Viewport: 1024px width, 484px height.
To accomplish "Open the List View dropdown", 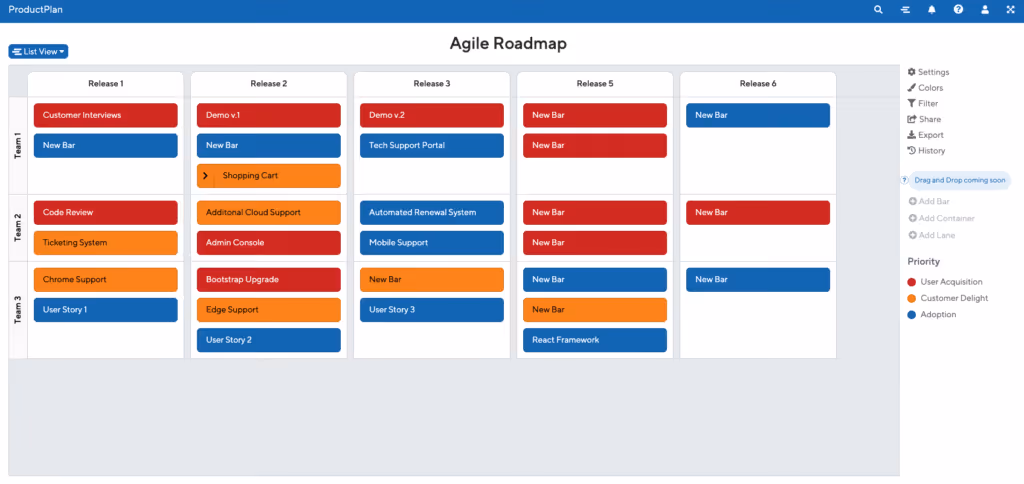I will click(38, 52).
